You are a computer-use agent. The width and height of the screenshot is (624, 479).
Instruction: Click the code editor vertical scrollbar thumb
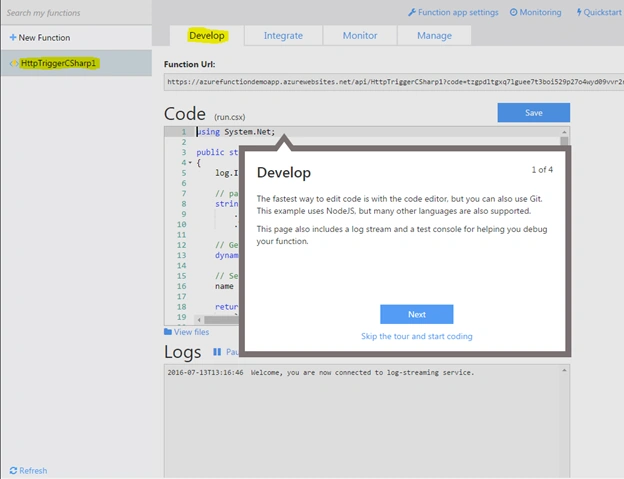point(564,142)
